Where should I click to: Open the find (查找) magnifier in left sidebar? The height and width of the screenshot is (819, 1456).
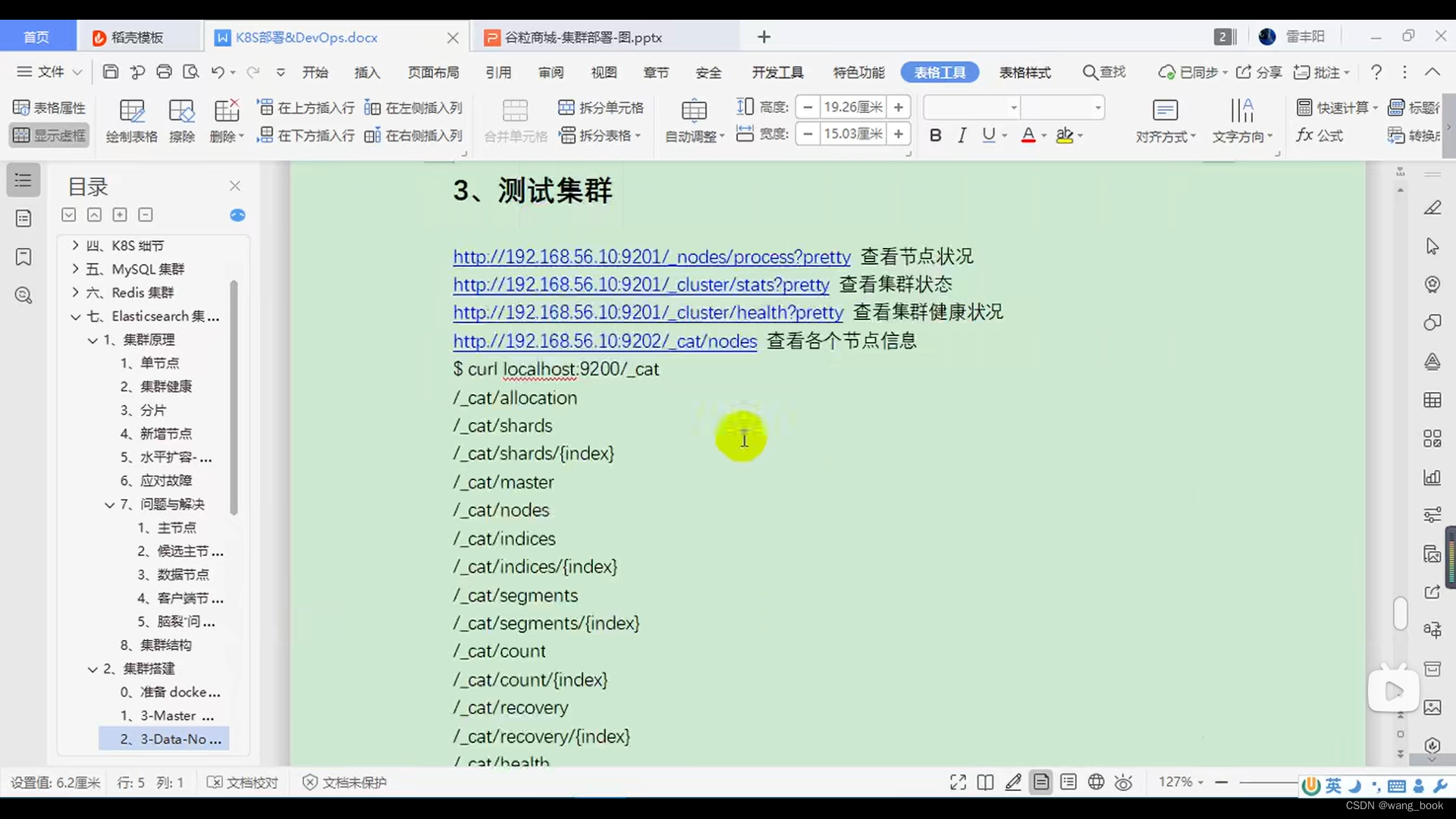[23, 295]
